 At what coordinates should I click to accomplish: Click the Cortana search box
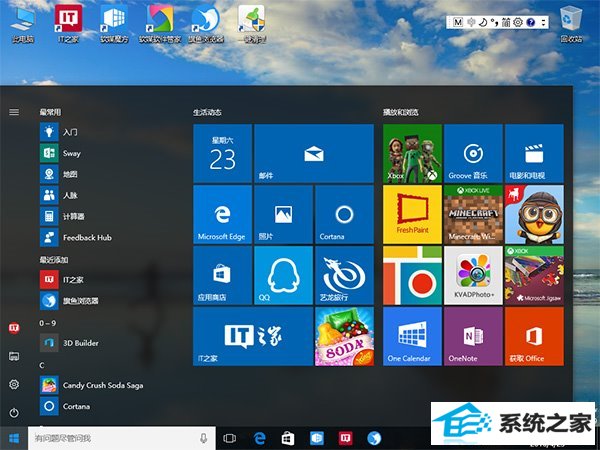pos(122,438)
